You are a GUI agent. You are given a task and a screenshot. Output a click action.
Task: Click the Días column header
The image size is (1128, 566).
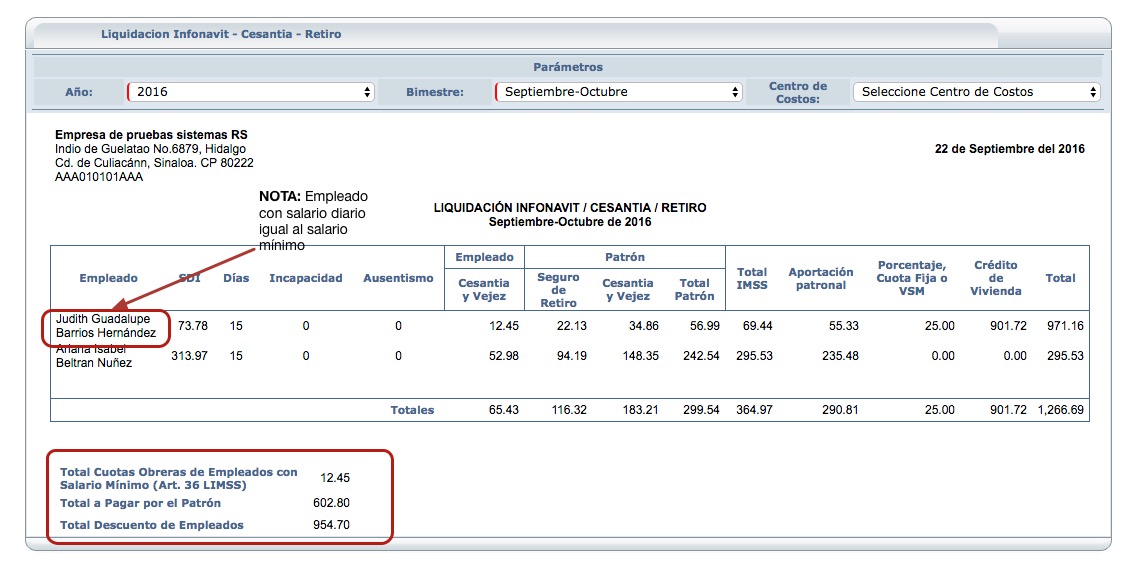pos(236,278)
